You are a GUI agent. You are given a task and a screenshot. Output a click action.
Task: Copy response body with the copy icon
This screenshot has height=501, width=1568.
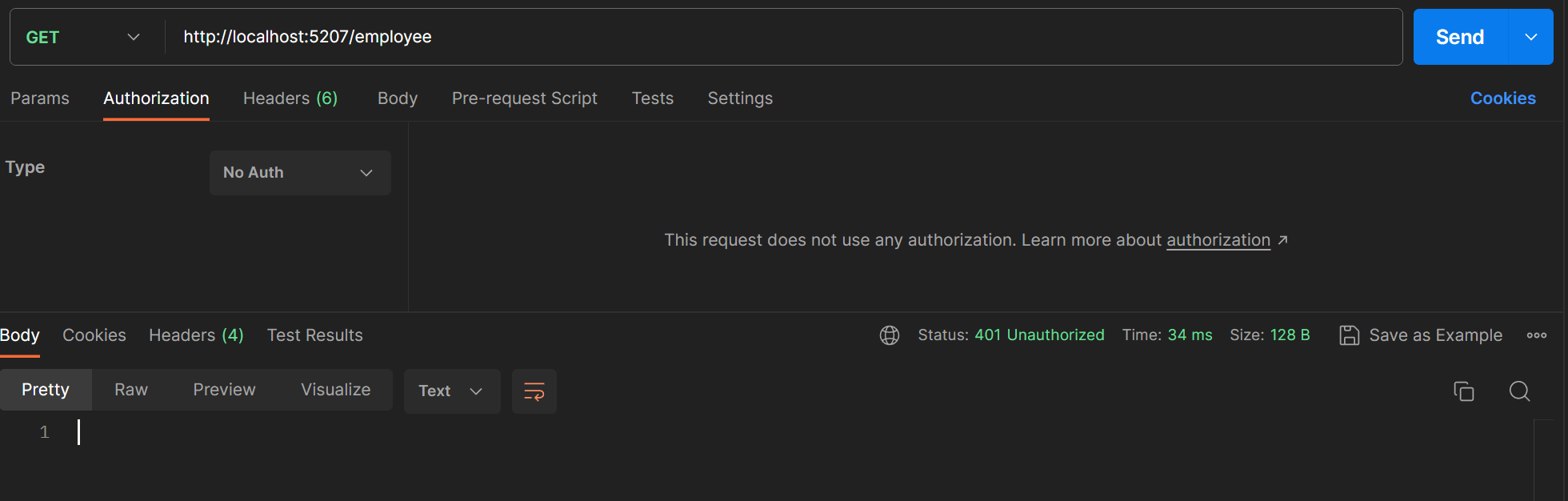(1464, 391)
